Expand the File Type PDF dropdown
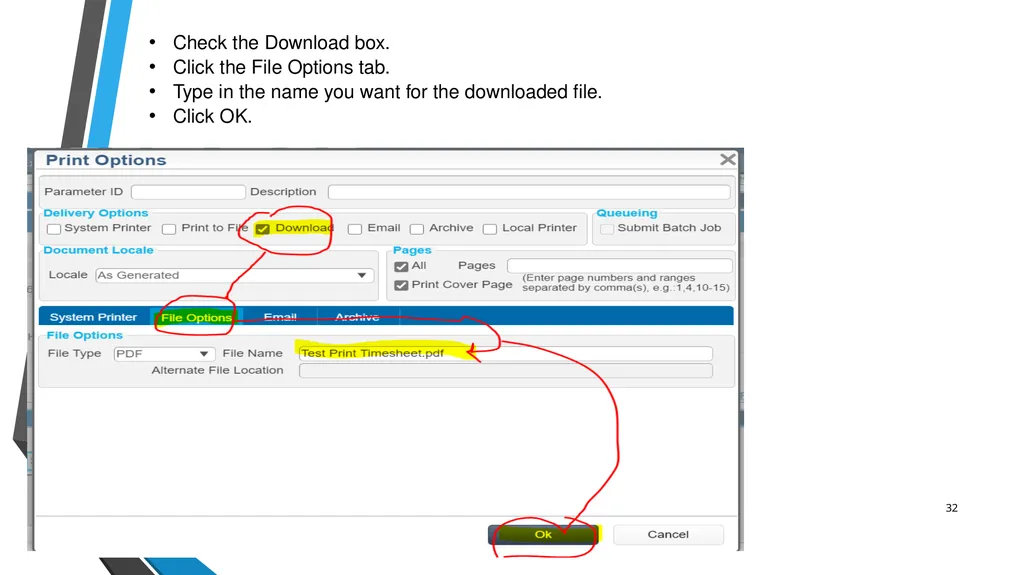 click(x=164, y=353)
